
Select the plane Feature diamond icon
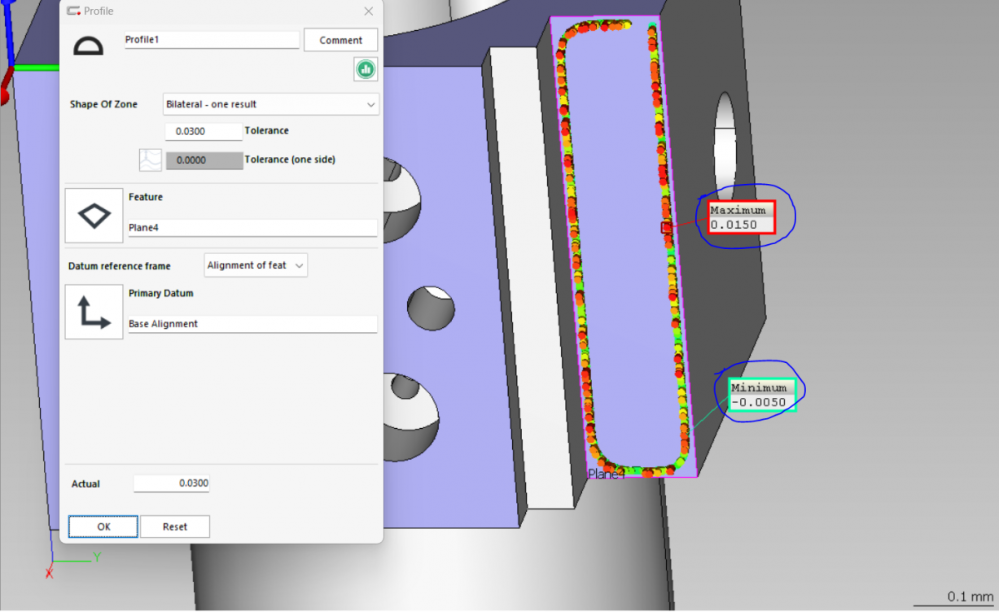94,215
